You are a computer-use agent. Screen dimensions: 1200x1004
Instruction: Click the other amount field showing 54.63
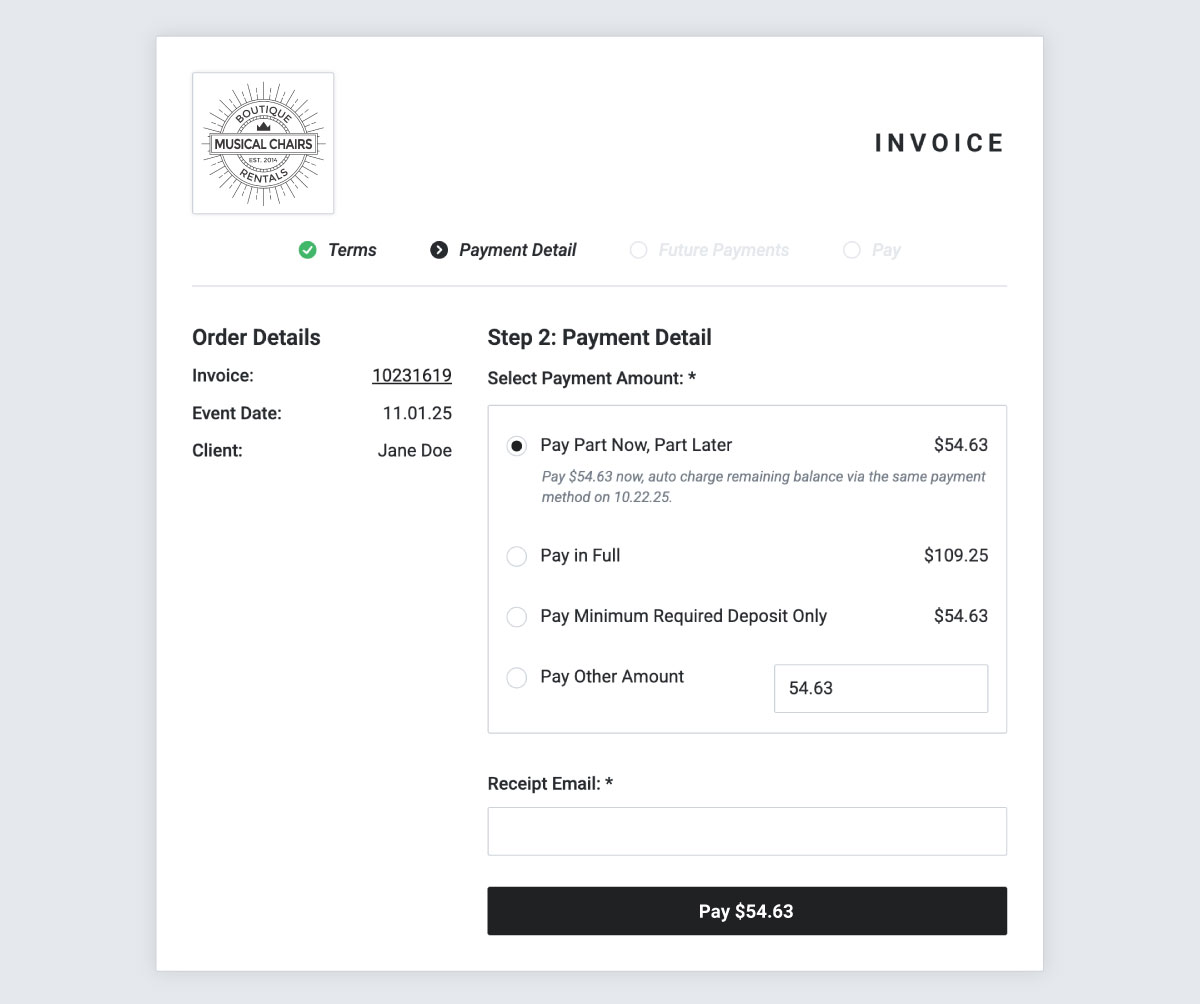click(881, 688)
